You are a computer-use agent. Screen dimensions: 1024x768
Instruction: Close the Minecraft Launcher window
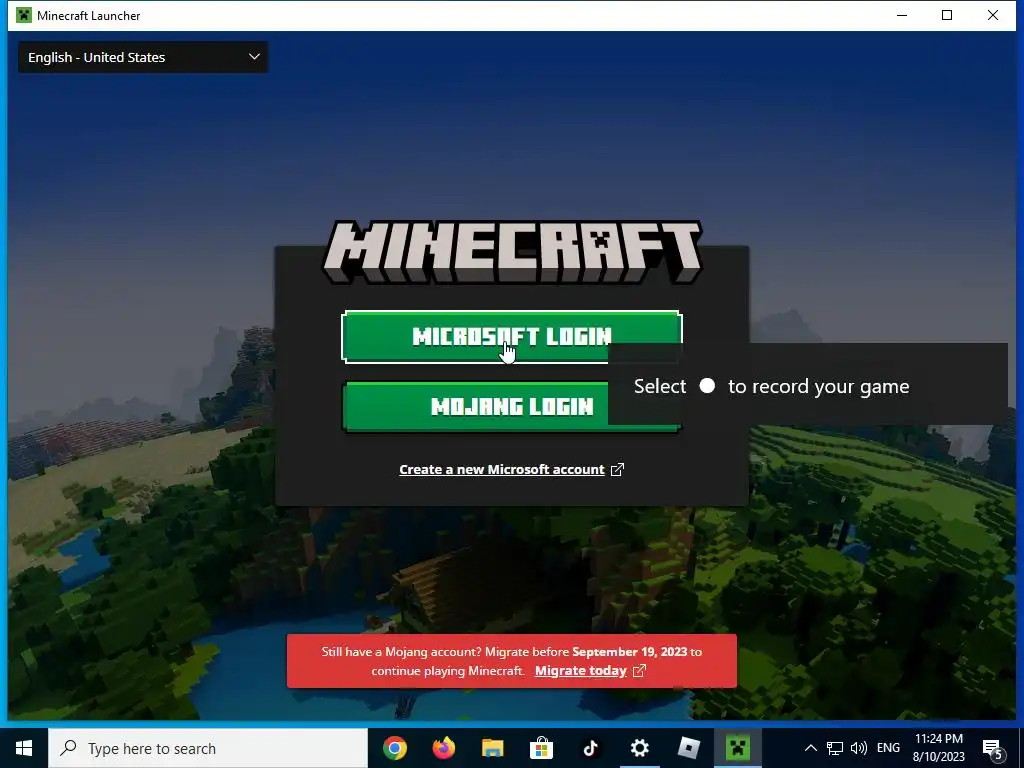tap(993, 15)
